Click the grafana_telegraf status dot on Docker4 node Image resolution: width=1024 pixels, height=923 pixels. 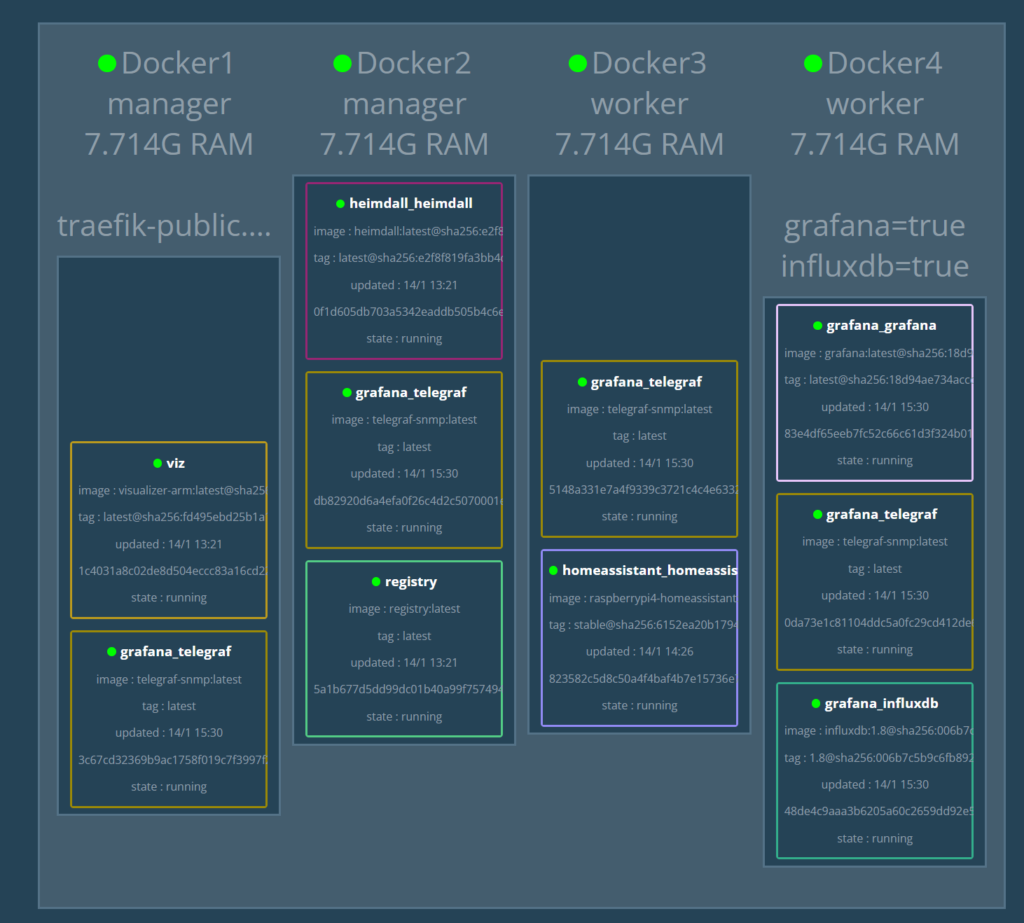(x=817, y=515)
